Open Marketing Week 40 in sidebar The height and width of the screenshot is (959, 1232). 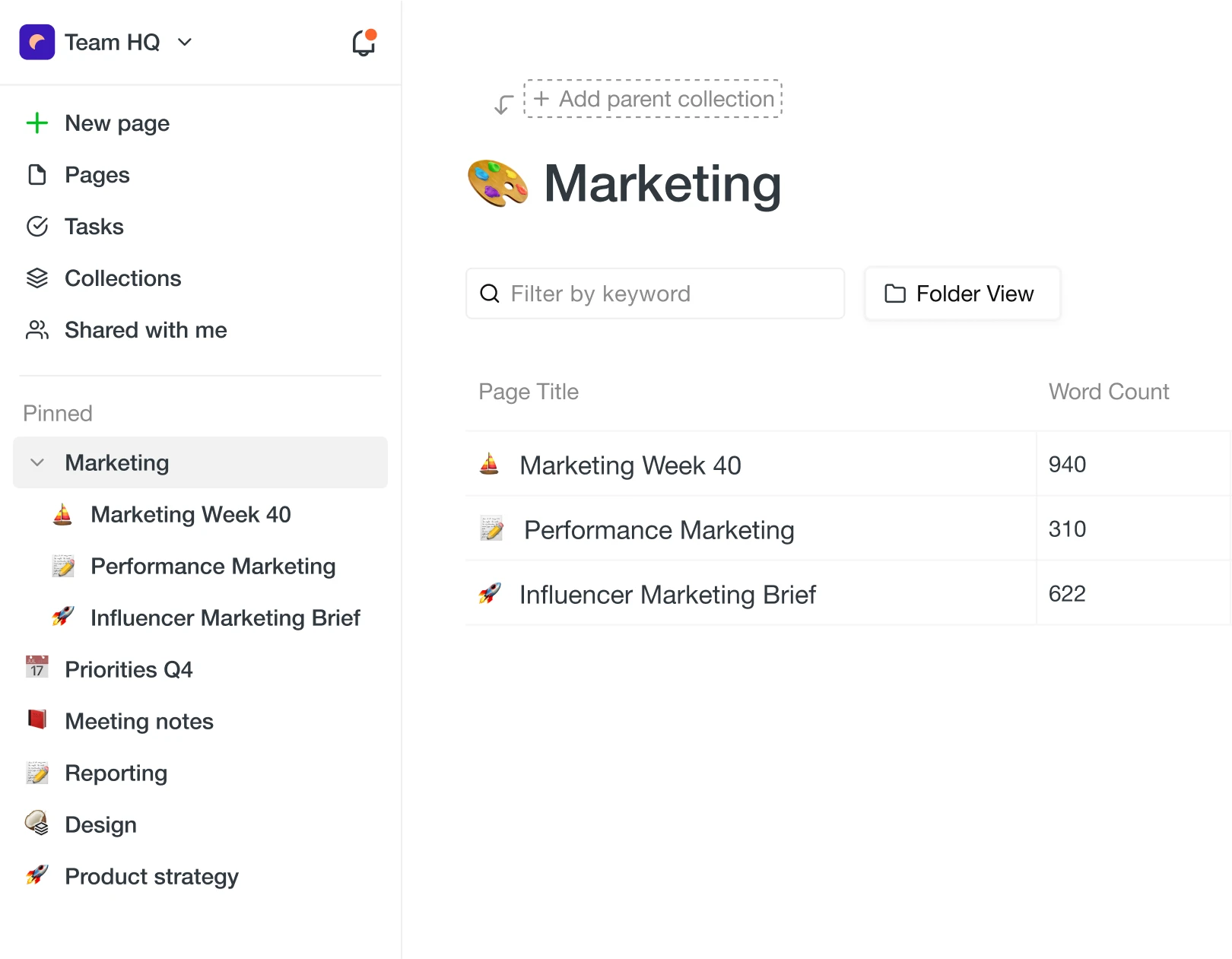tap(190, 515)
